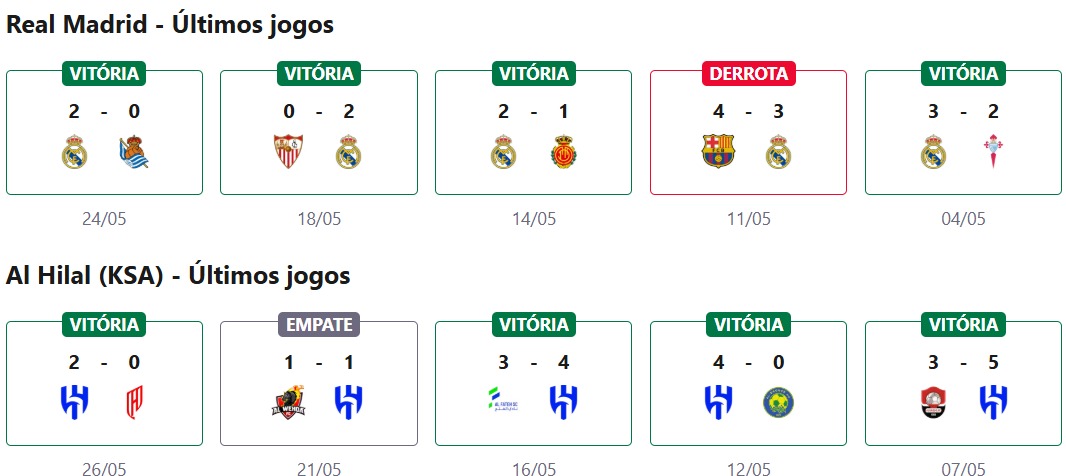Screen dimensions: 1066x476
Task: Click the Real Madrid crest in the 11/05 match
Action: tap(778, 152)
